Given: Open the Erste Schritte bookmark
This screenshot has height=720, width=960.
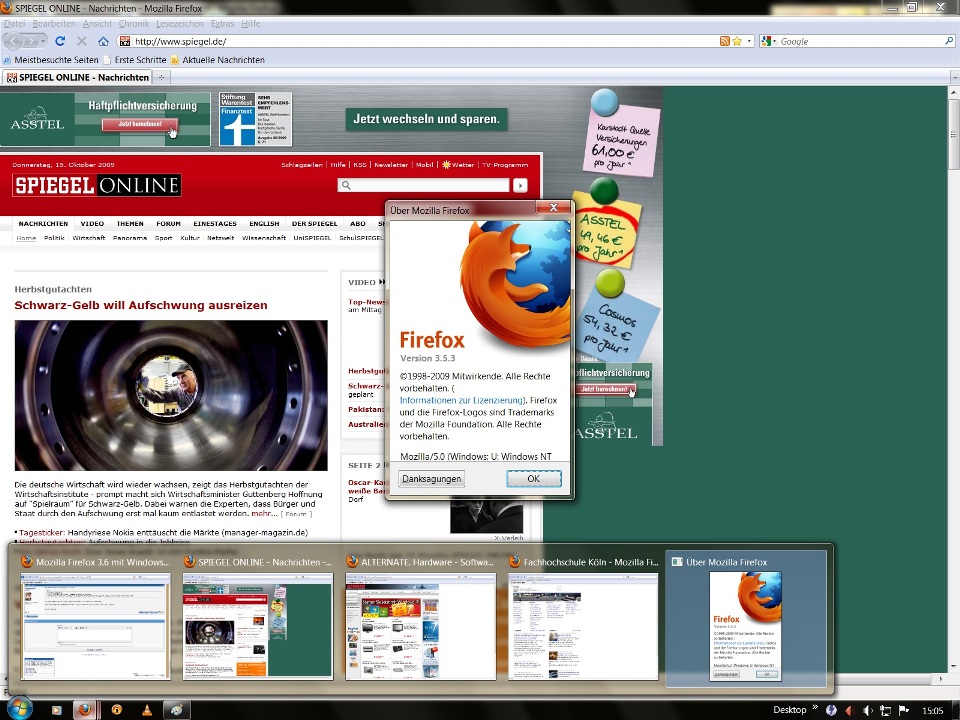Looking at the screenshot, I should pos(135,59).
